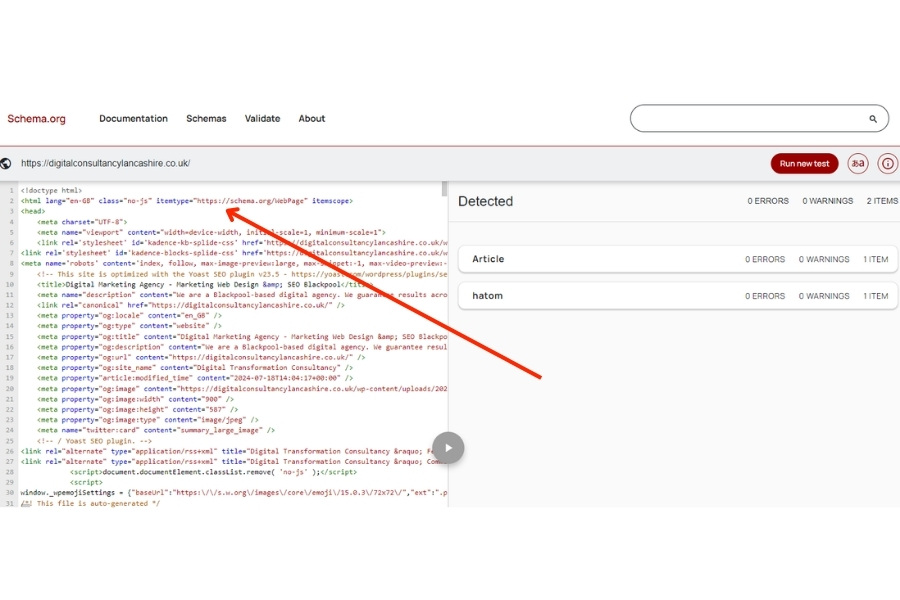
Task: Click the og:image:height meta line
Action: (137, 409)
